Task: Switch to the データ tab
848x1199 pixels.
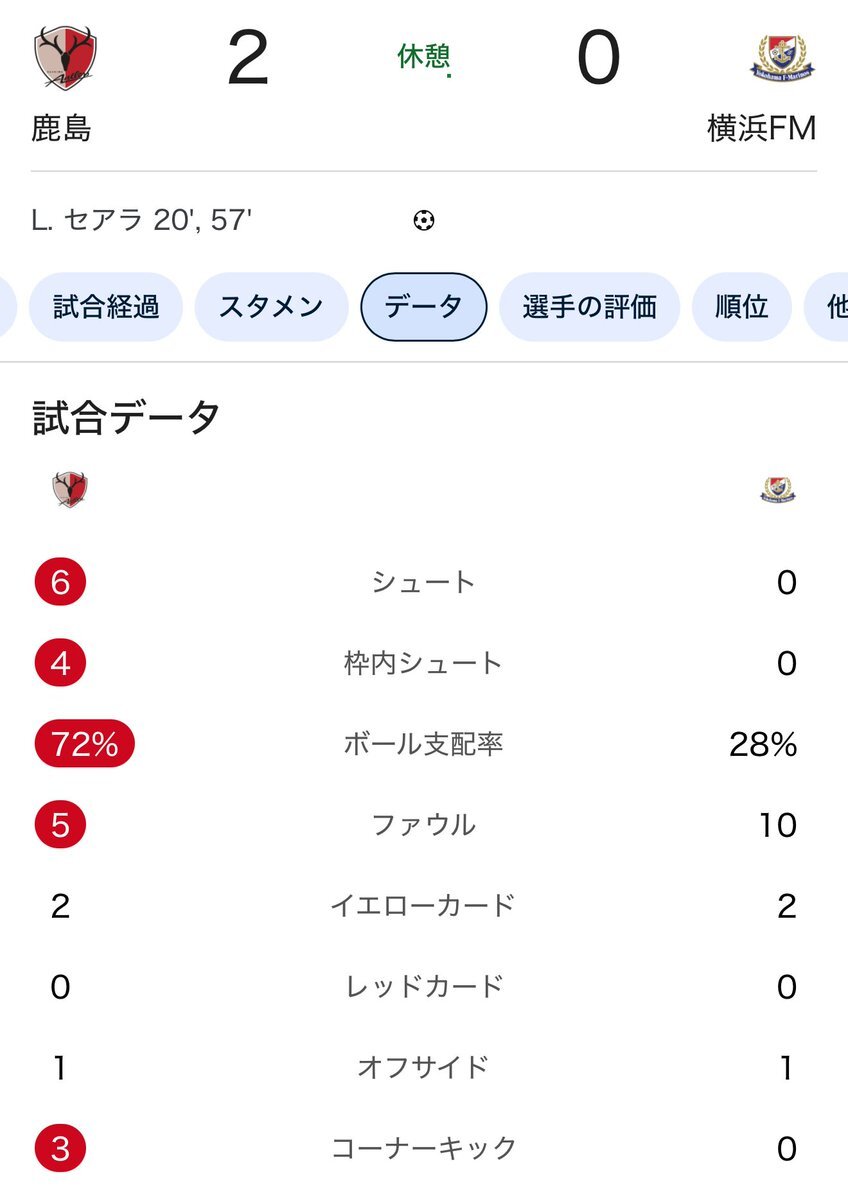Action: (x=424, y=307)
